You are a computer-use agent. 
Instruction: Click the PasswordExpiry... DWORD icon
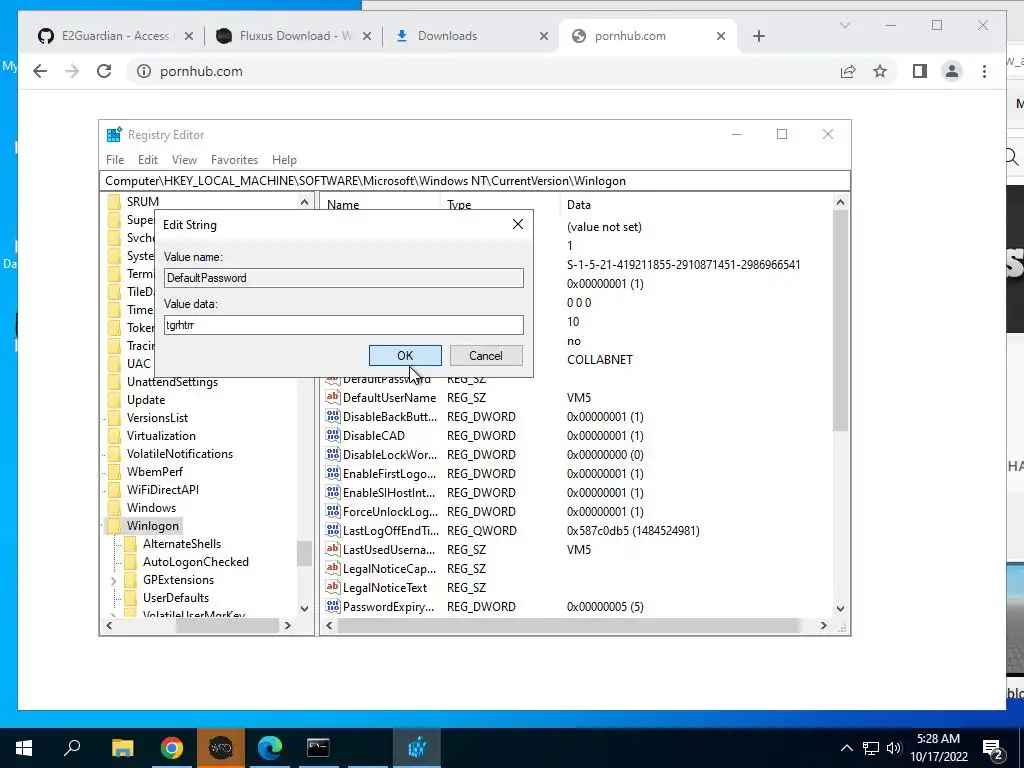[x=333, y=606]
